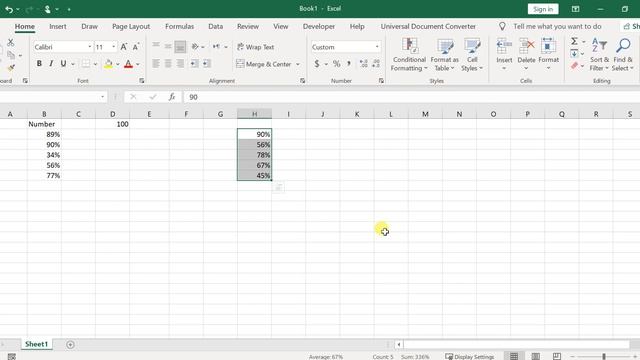This screenshot has height=360, width=640.
Task: Toggle Top Align
Action: coord(156,47)
